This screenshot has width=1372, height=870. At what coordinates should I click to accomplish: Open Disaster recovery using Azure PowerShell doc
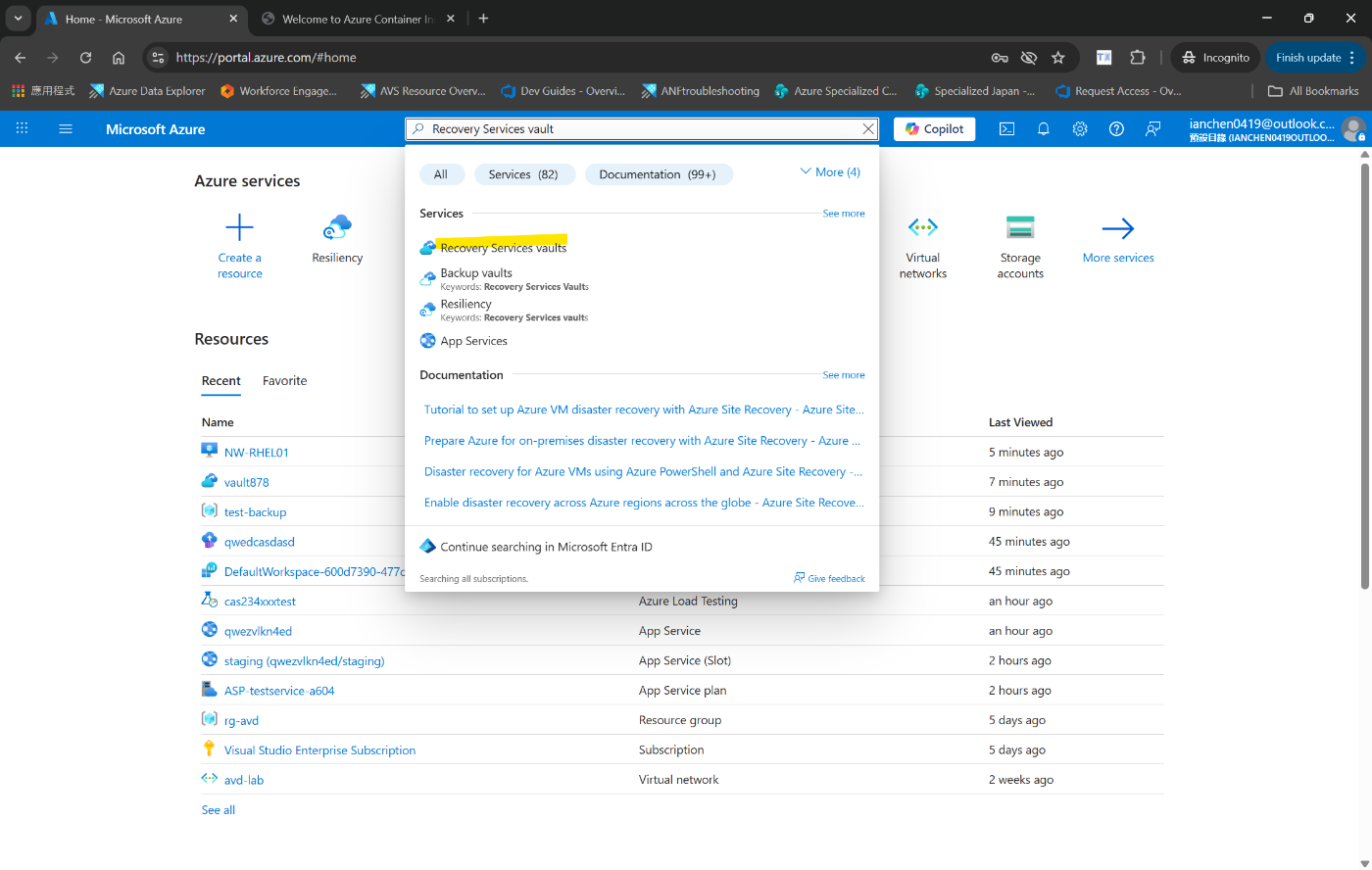pyautogui.click(x=643, y=471)
